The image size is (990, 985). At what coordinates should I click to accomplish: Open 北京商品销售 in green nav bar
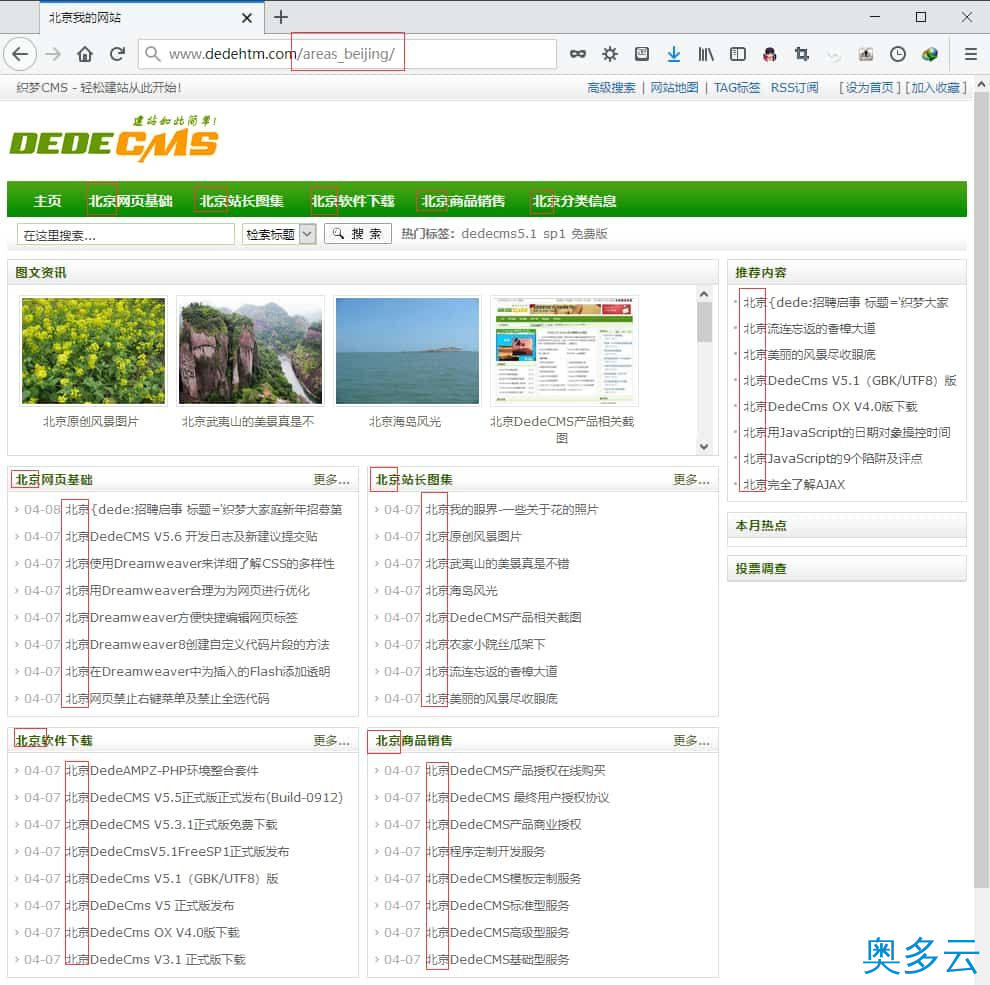pyautogui.click(x=463, y=201)
